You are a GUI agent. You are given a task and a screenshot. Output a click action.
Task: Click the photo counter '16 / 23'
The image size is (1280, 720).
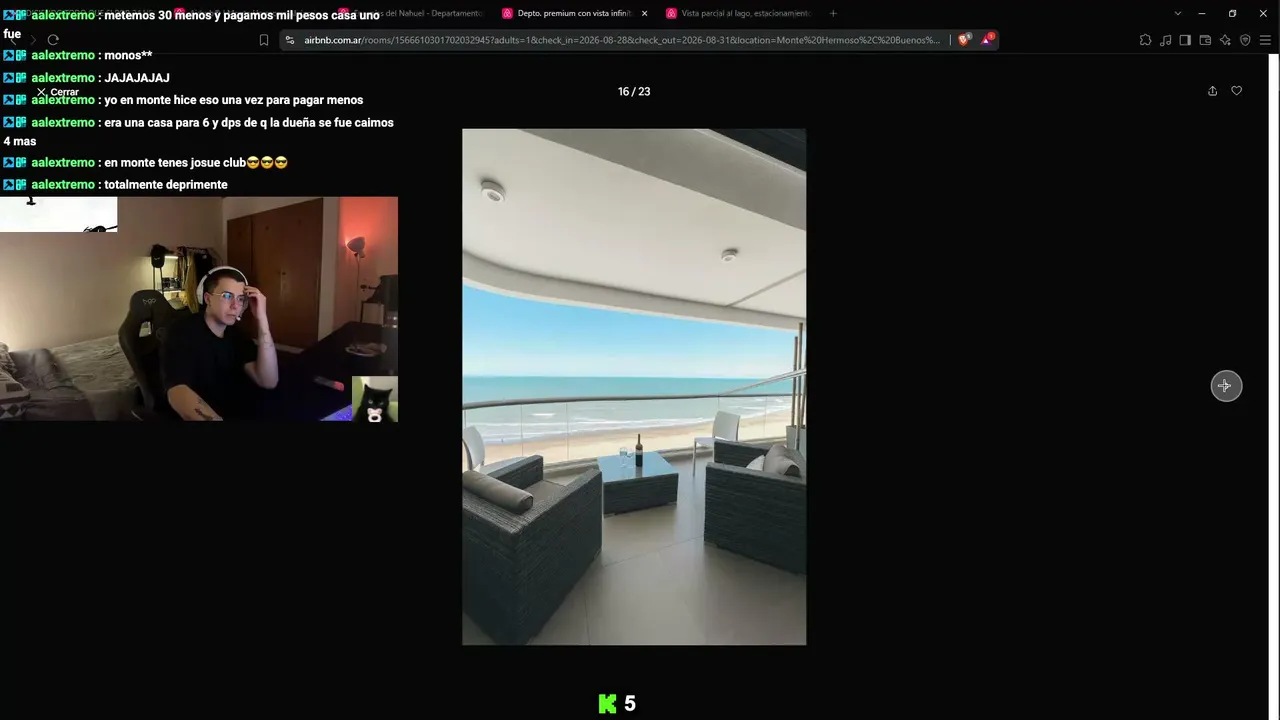point(634,91)
